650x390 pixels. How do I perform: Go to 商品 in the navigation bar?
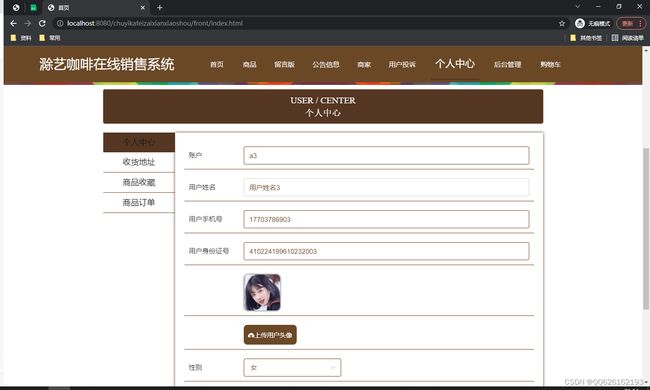point(250,65)
